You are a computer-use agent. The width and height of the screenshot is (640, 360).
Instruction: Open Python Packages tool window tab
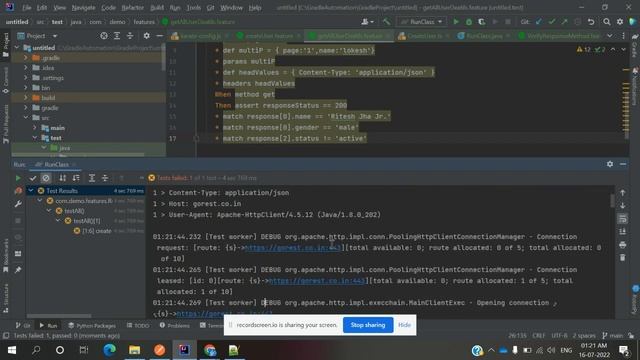(x=92, y=325)
